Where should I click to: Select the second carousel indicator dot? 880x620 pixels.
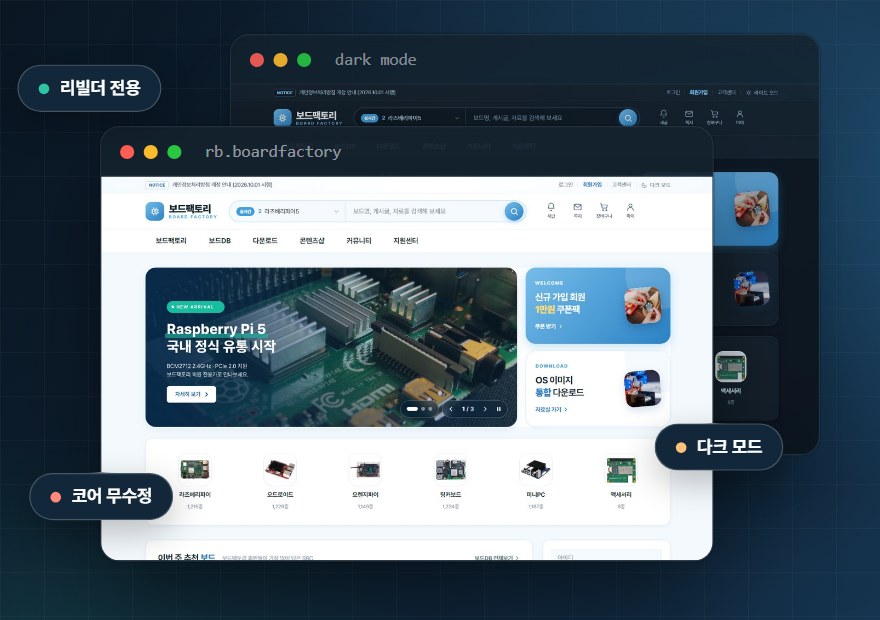pyautogui.click(x=423, y=409)
